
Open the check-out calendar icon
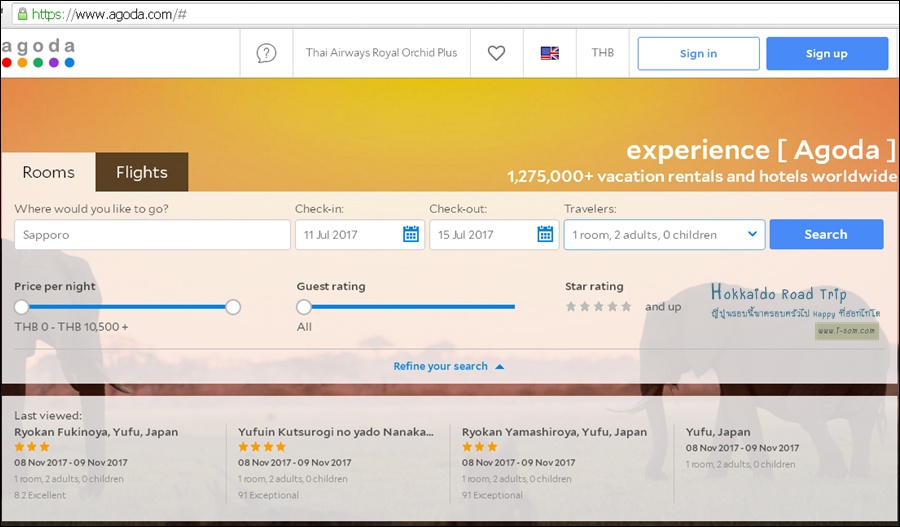point(545,234)
